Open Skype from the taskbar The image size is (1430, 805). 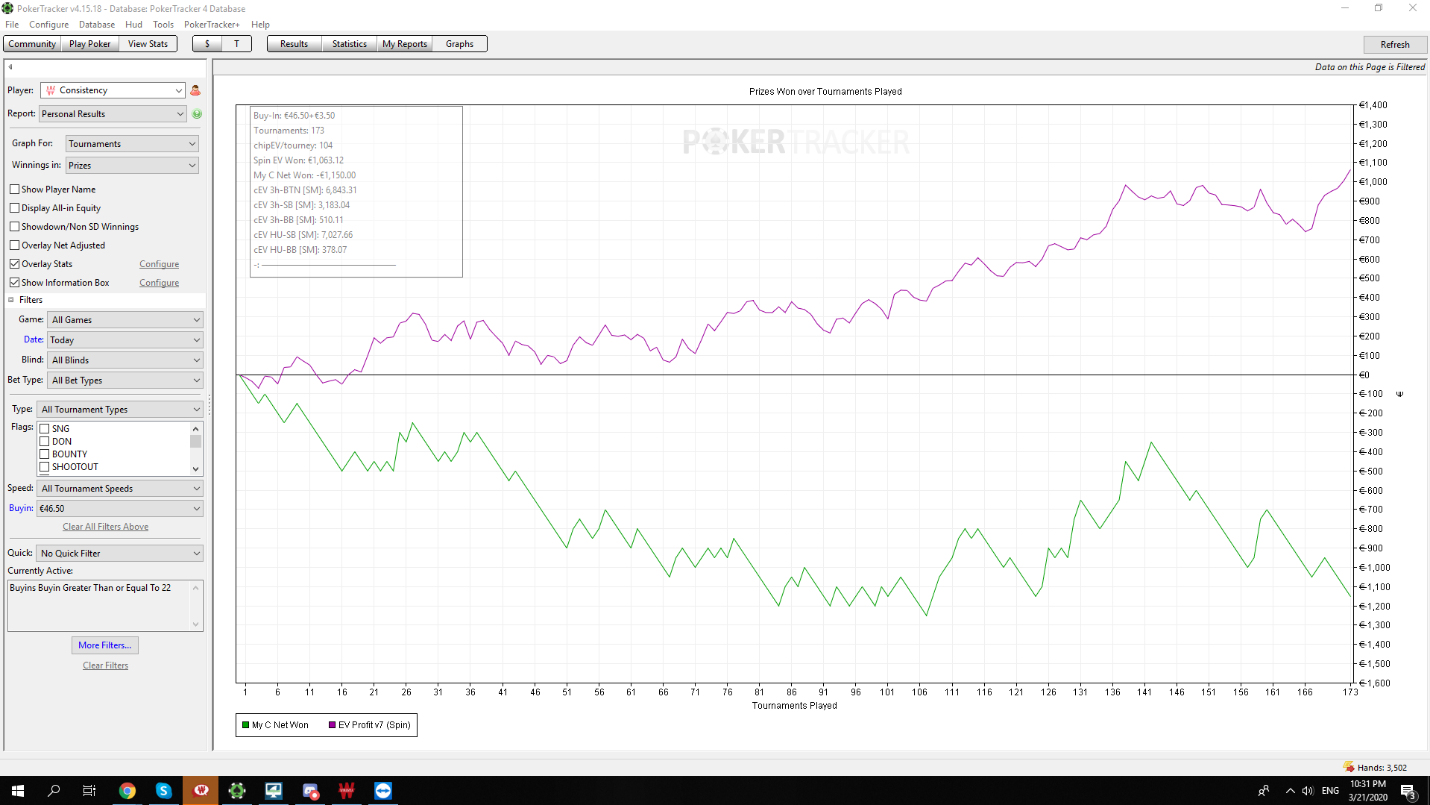point(164,790)
